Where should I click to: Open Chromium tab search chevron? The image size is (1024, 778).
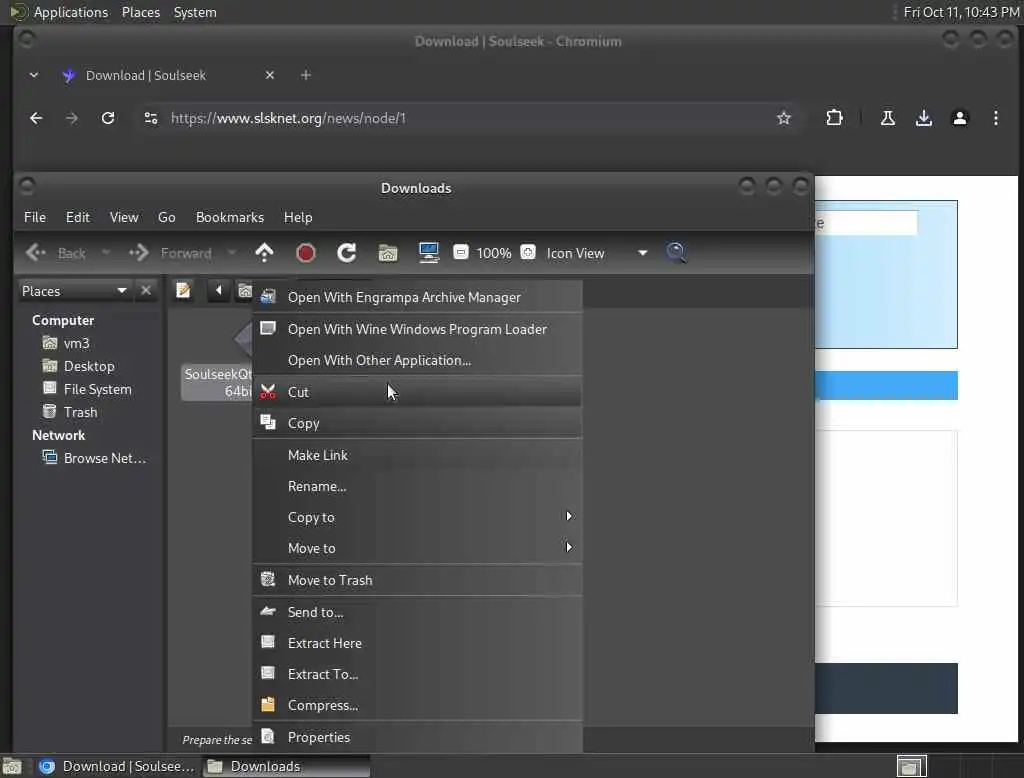pos(34,75)
